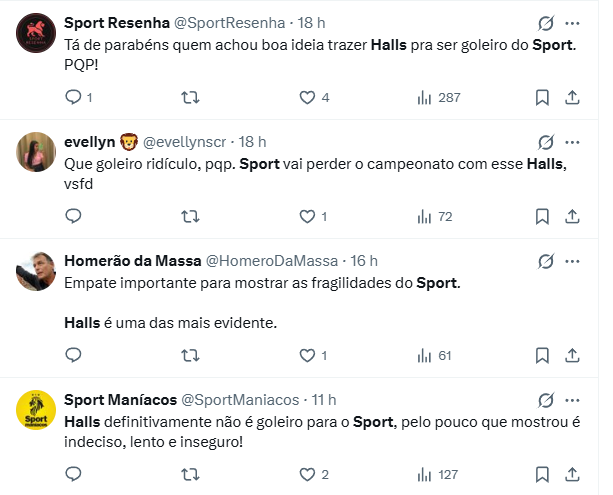Open more options on Sport Resenha's tweet
This screenshot has width=613, height=495.
tap(572, 22)
